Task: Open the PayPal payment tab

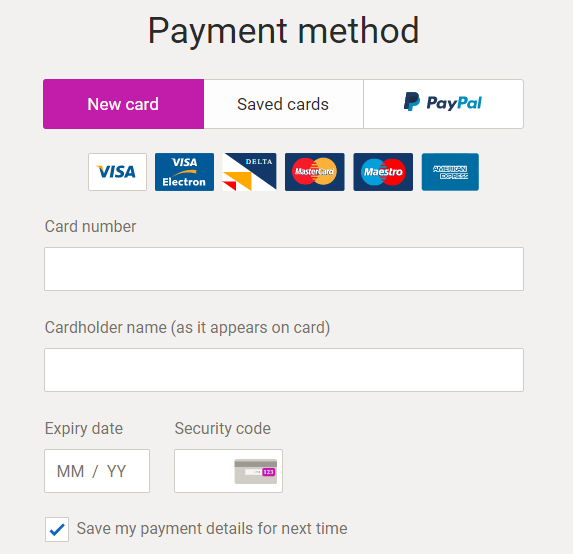Action: pos(443,104)
